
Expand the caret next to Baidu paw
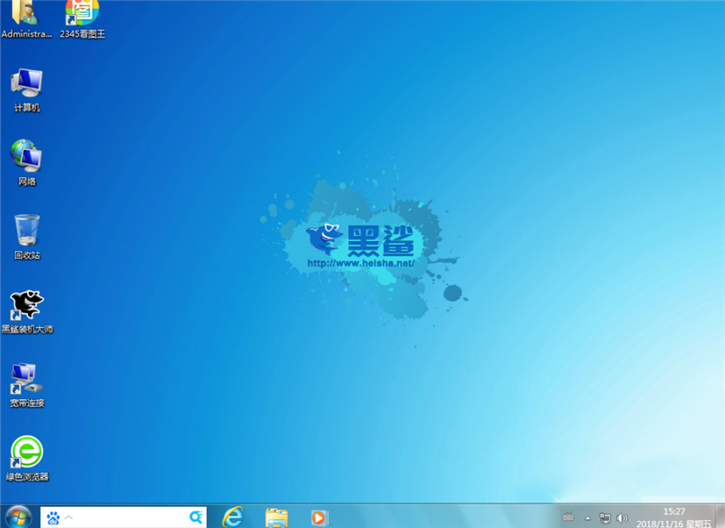tap(69, 517)
